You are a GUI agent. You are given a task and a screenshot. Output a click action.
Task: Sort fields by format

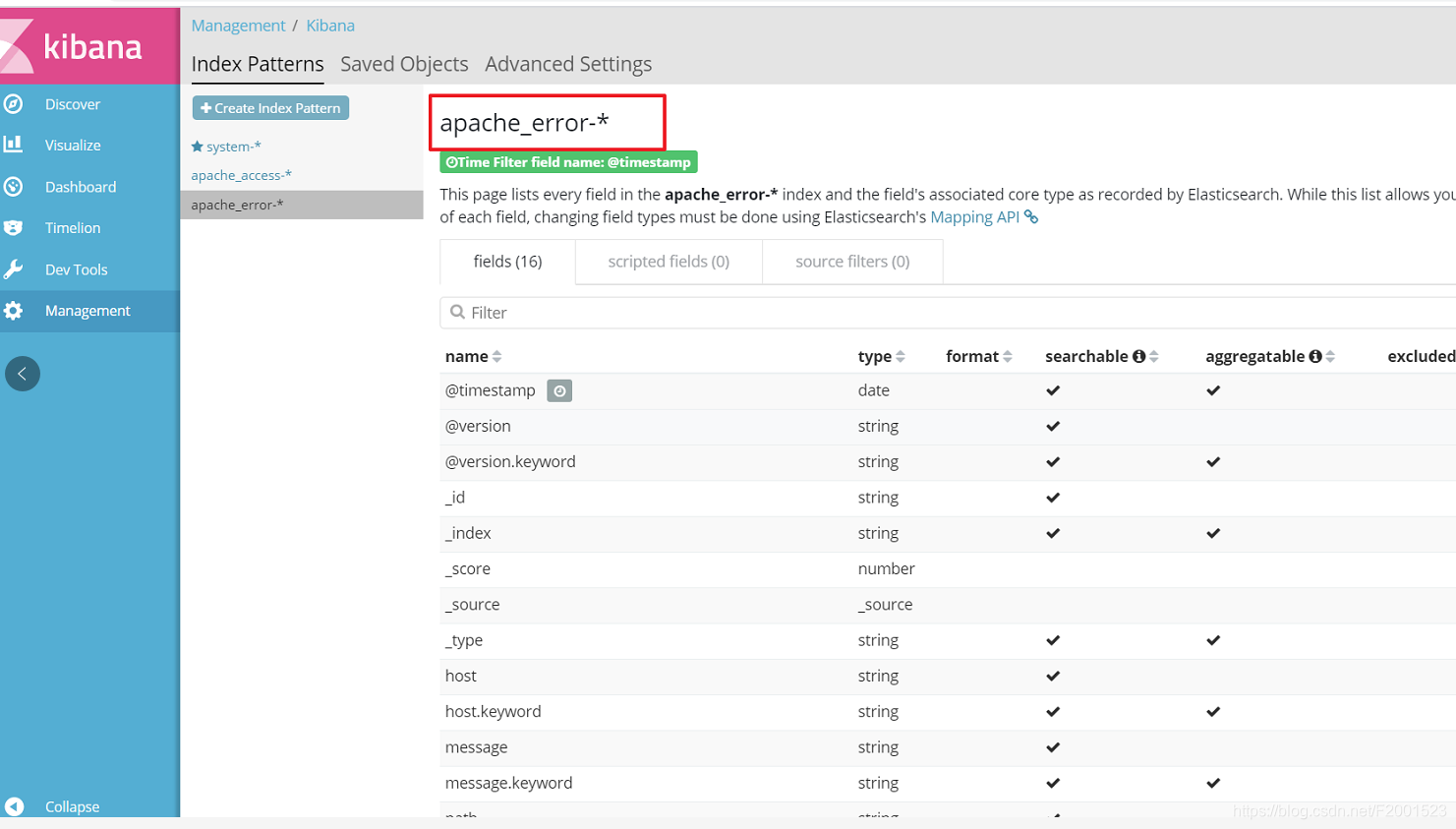(1007, 356)
